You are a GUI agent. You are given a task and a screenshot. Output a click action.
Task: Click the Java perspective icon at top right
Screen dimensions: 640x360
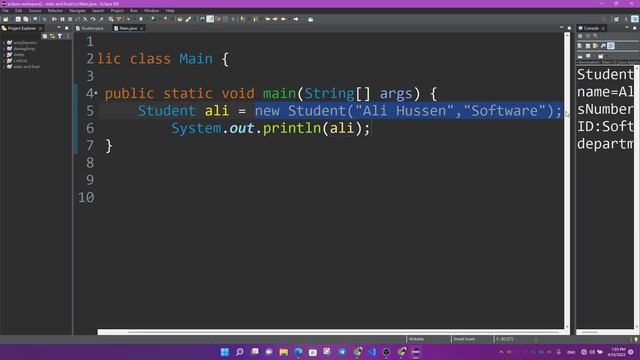[x=634, y=19]
